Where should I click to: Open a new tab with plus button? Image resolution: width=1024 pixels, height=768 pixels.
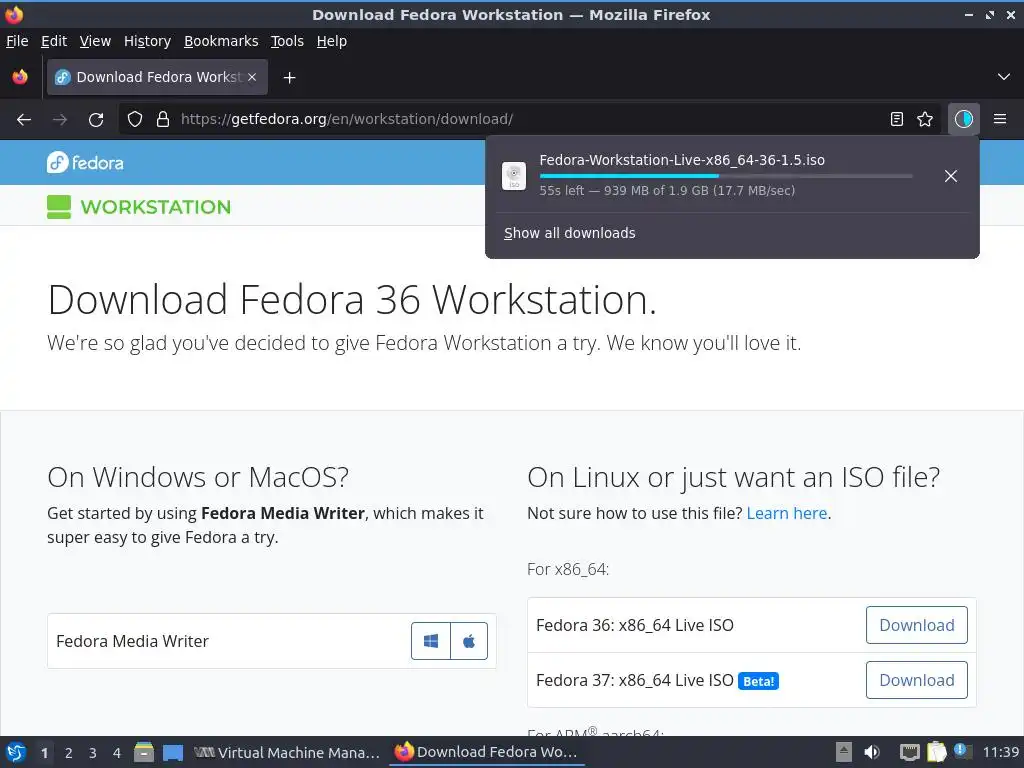click(x=289, y=78)
